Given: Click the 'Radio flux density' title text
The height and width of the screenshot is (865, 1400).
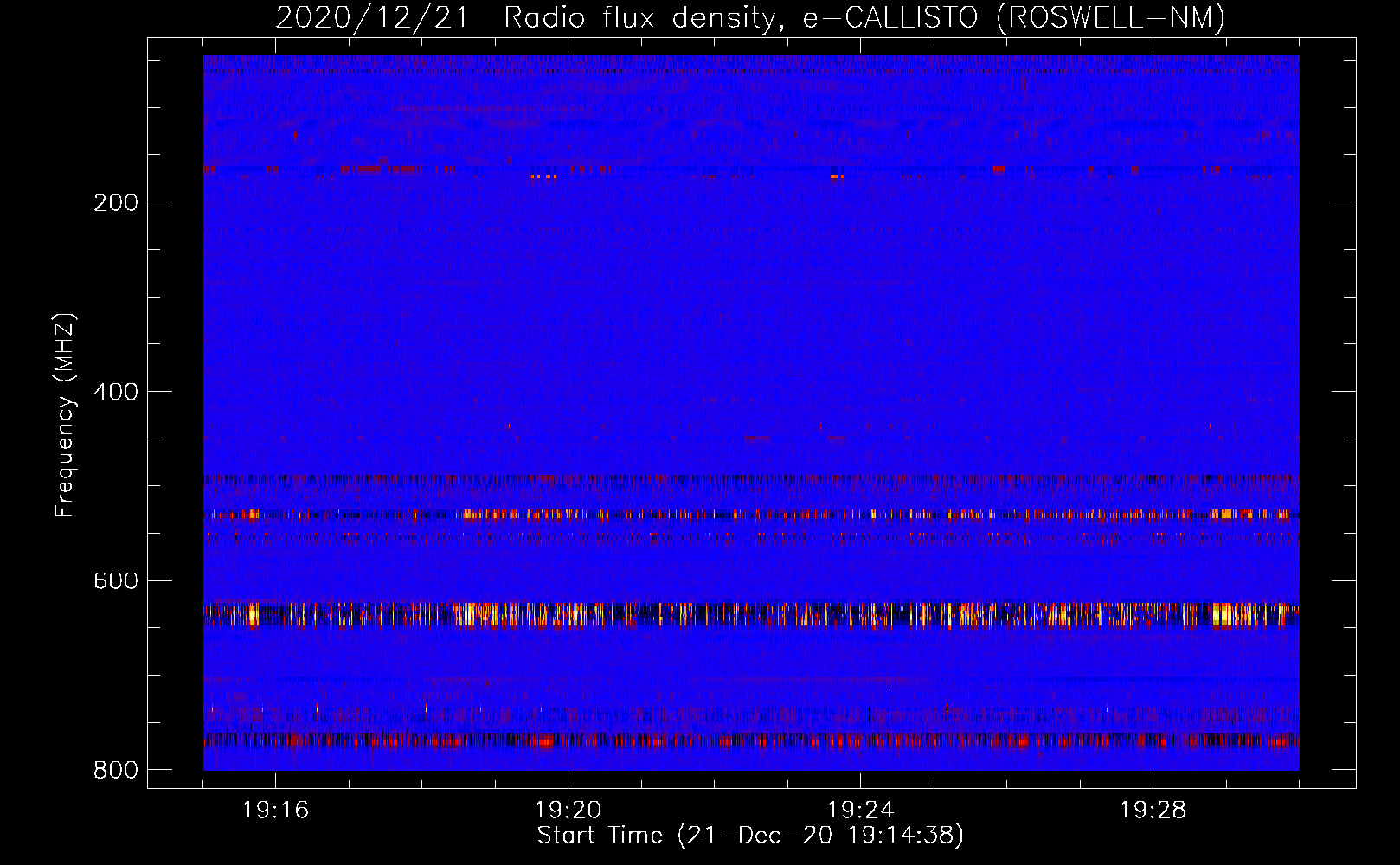Looking at the screenshot, I should [x=645, y=18].
